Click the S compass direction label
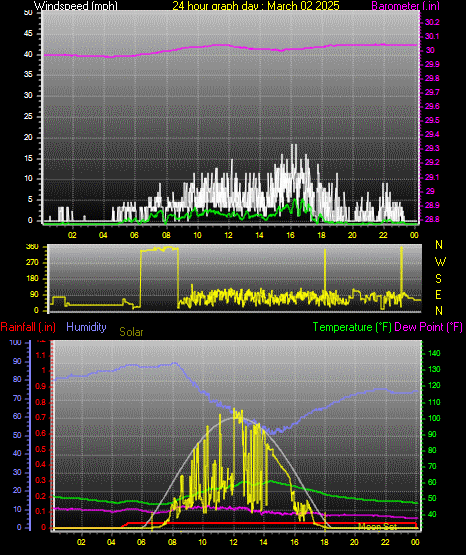 click(x=438, y=279)
